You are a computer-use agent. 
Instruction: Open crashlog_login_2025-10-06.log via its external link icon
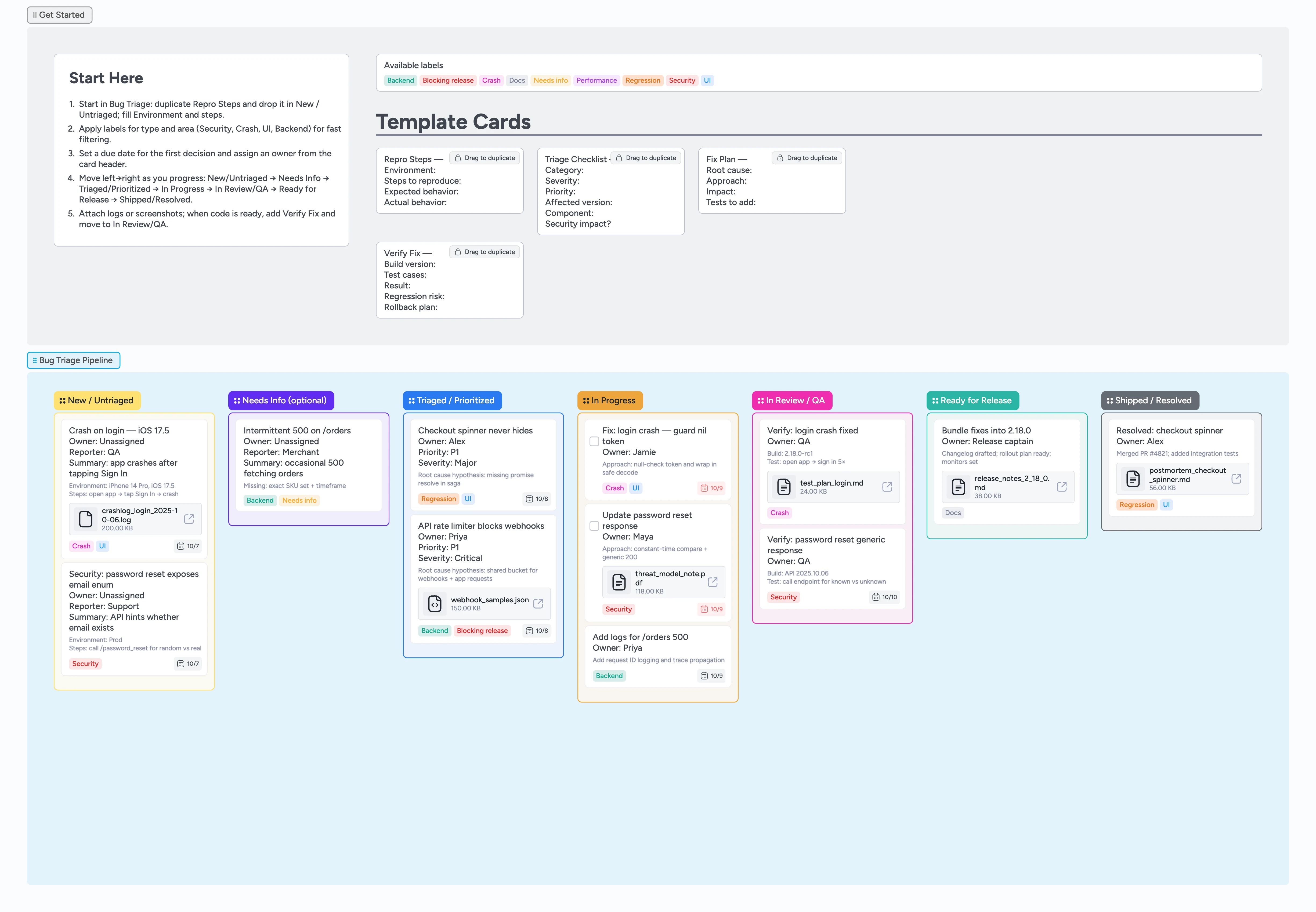[189, 519]
